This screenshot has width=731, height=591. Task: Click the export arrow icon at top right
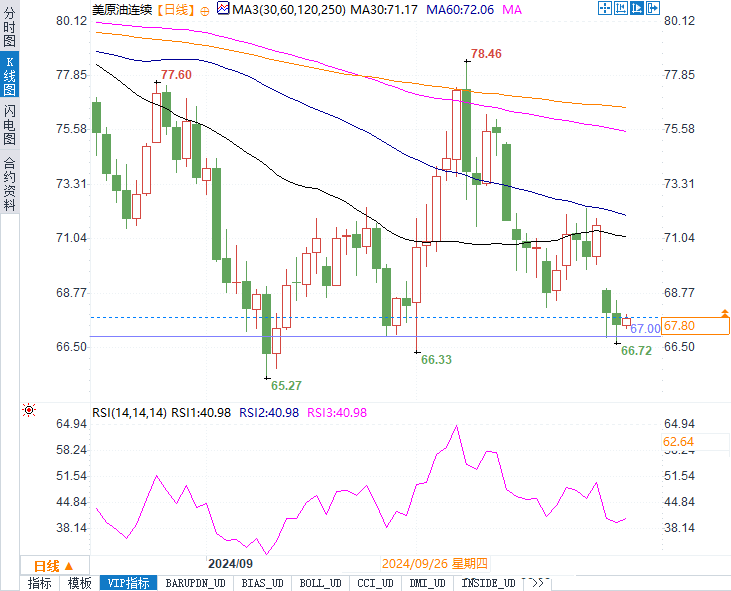click(653, 8)
